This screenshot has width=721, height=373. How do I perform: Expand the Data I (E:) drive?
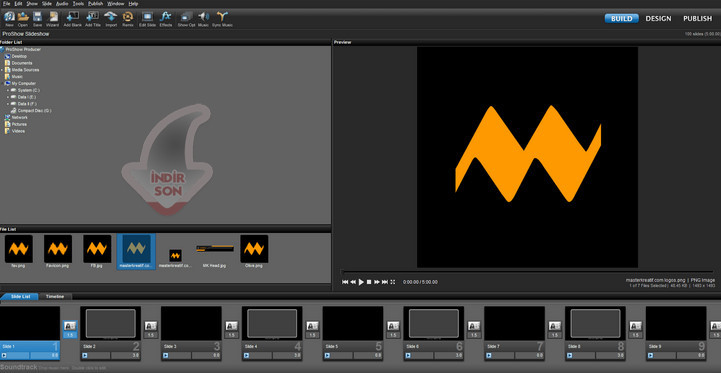point(8,97)
